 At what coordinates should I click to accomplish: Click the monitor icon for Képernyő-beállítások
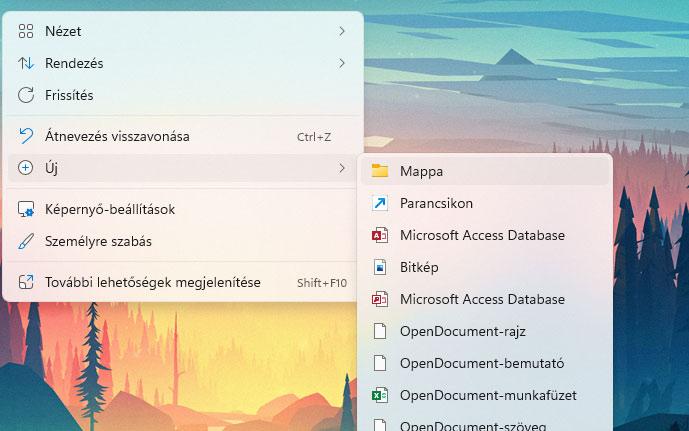26,209
